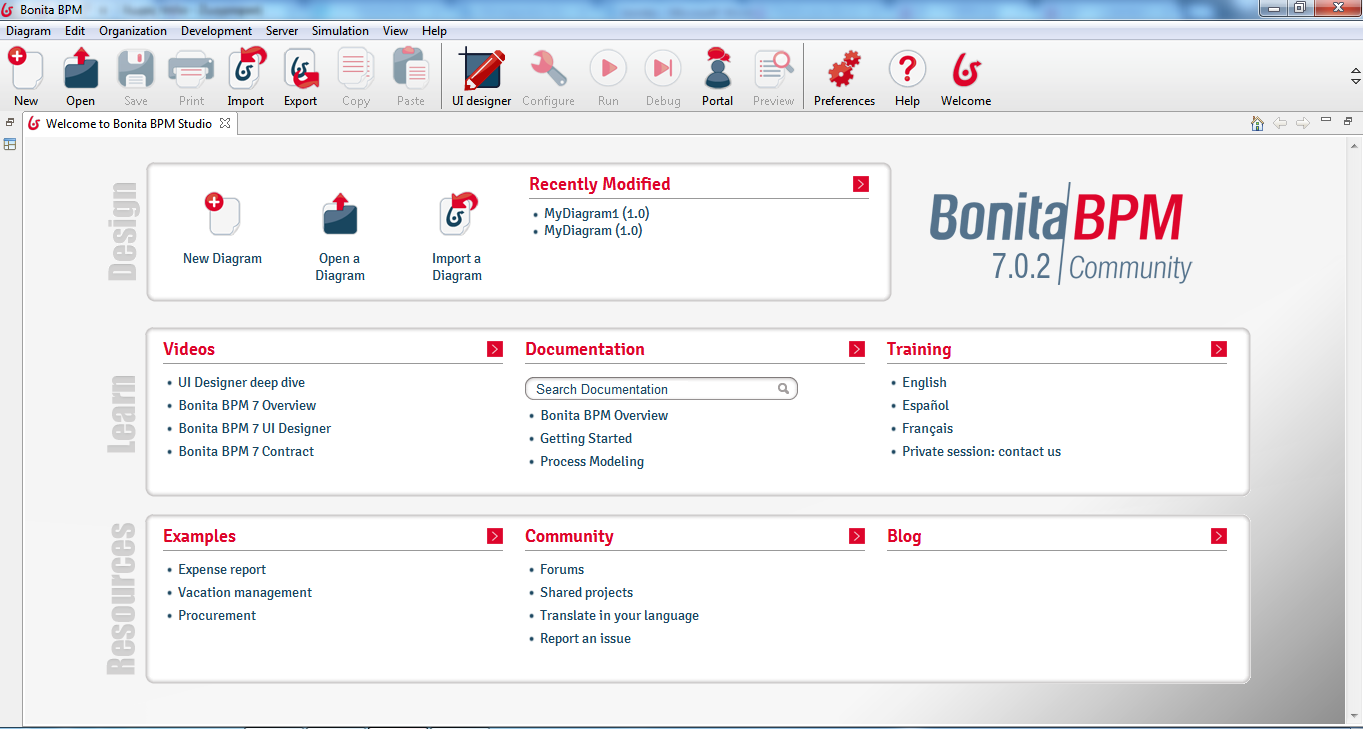Click the Save toolbar icon
The height and width of the screenshot is (729, 1363).
tap(136, 69)
